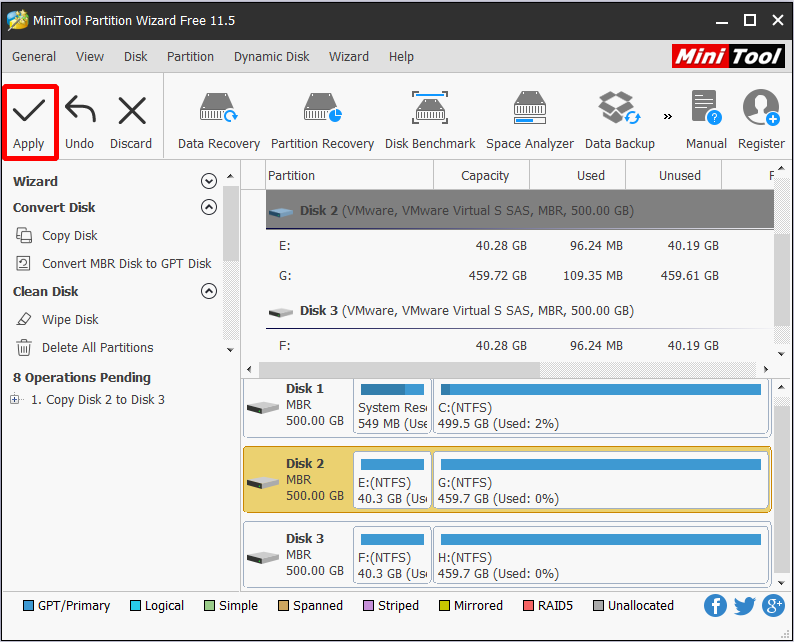Select pending operation Copy Disk 2 to Disk 3
Viewport: 794px width, 642px height.
98,399
